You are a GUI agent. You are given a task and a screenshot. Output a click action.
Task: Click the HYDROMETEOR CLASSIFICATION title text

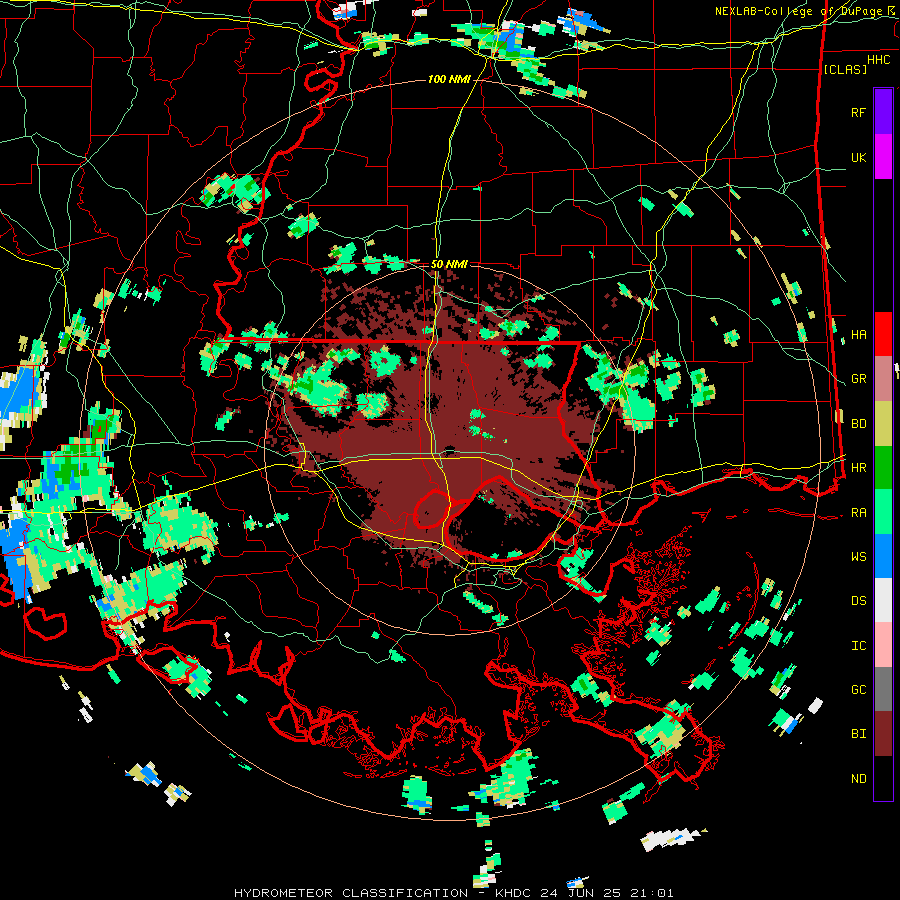tap(351, 893)
